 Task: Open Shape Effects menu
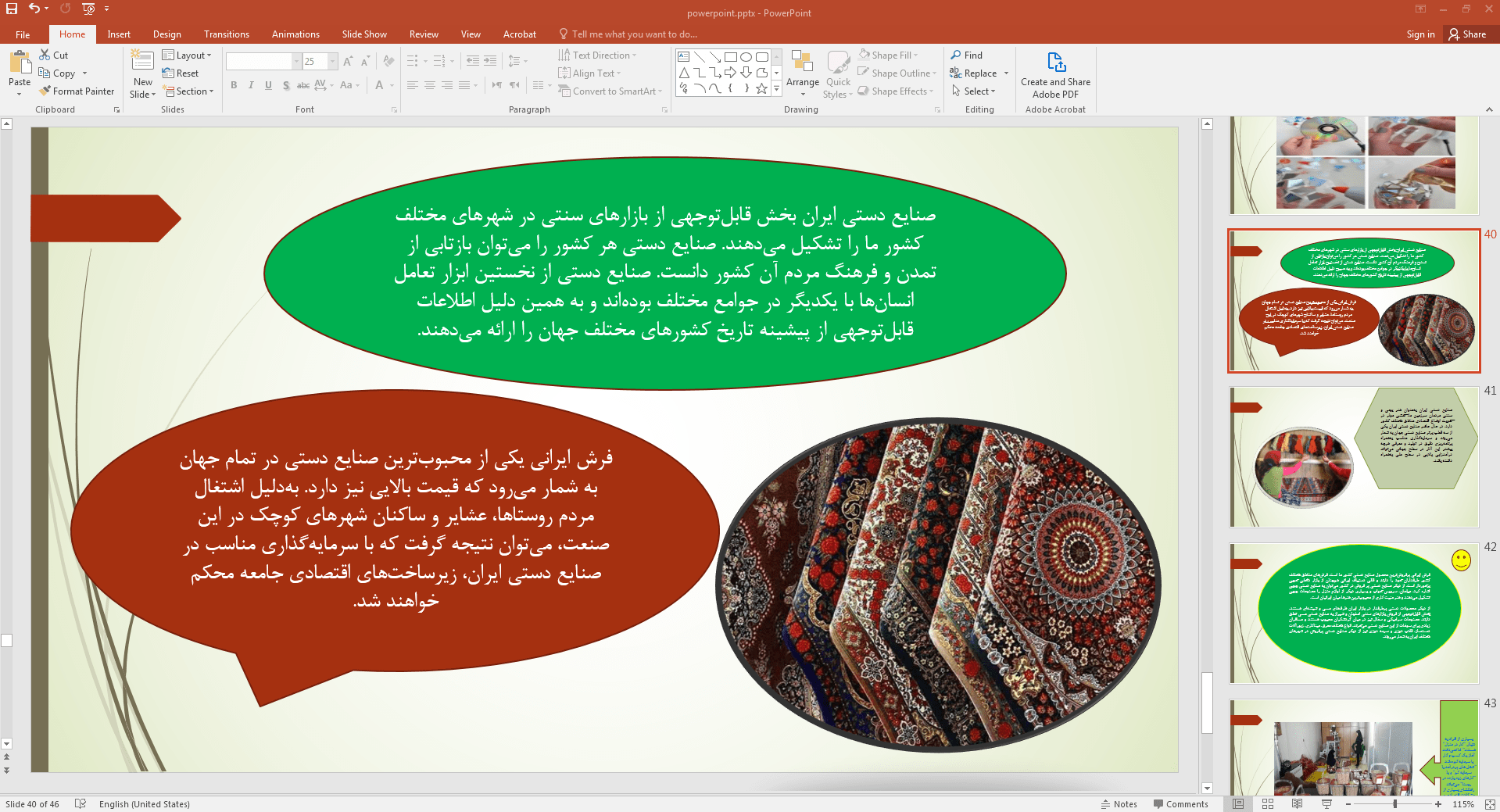point(896,91)
